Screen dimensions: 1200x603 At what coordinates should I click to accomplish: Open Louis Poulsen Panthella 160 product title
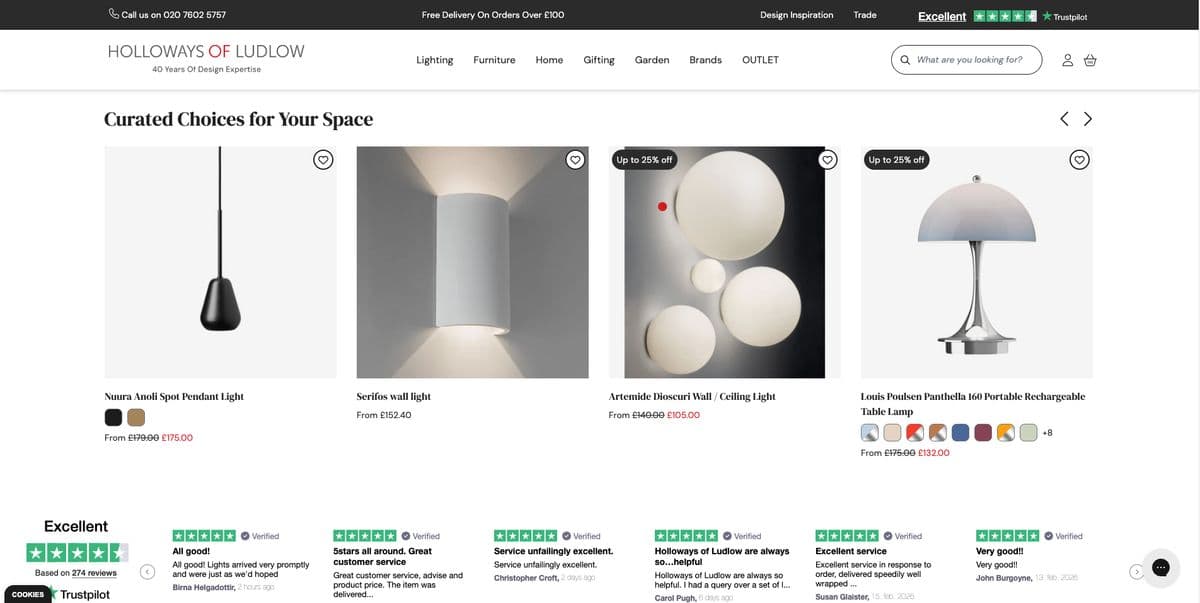(x=972, y=403)
